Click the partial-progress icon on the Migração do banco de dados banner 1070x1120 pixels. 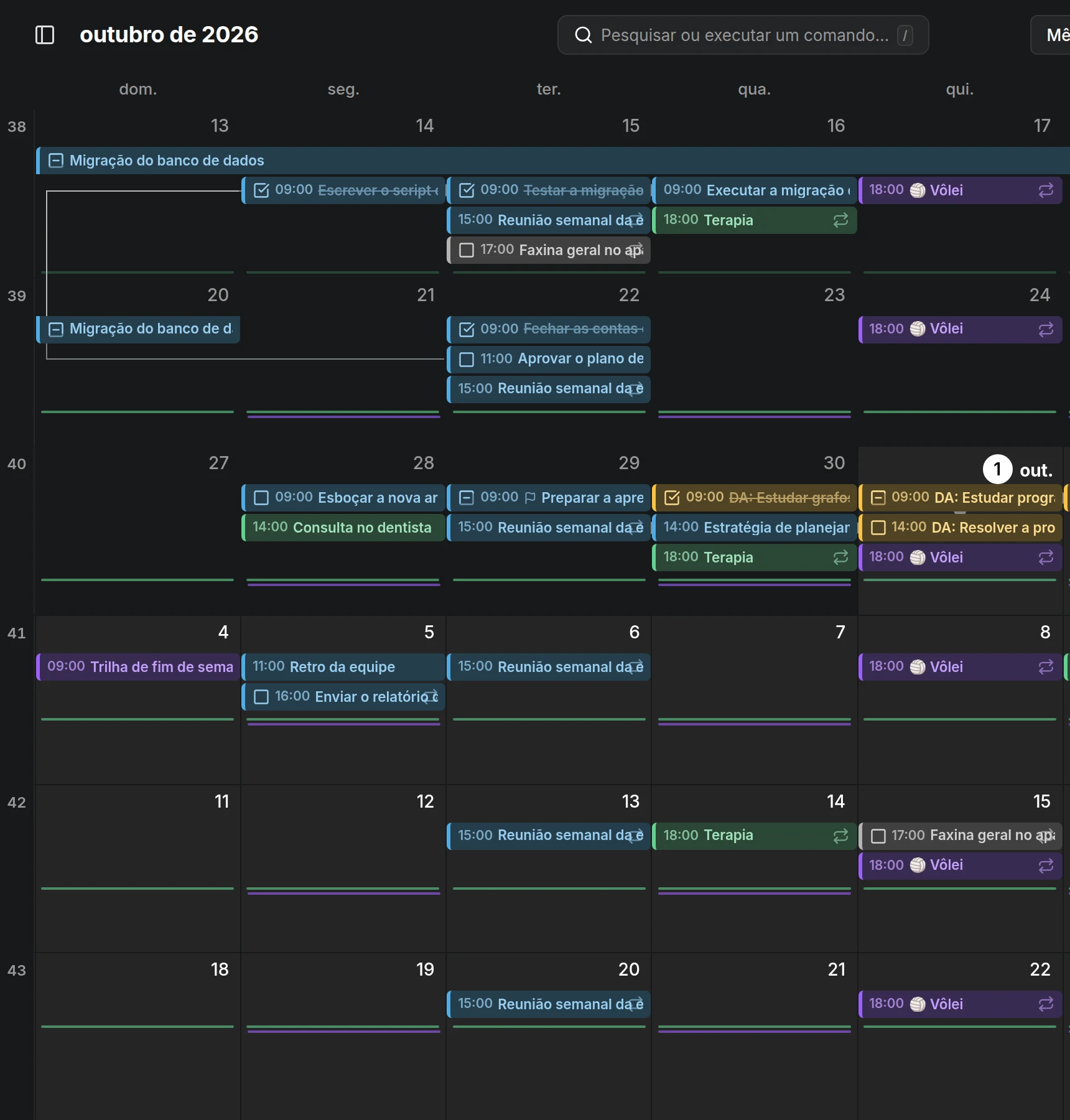pyautogui.click(x=56, y=161)
